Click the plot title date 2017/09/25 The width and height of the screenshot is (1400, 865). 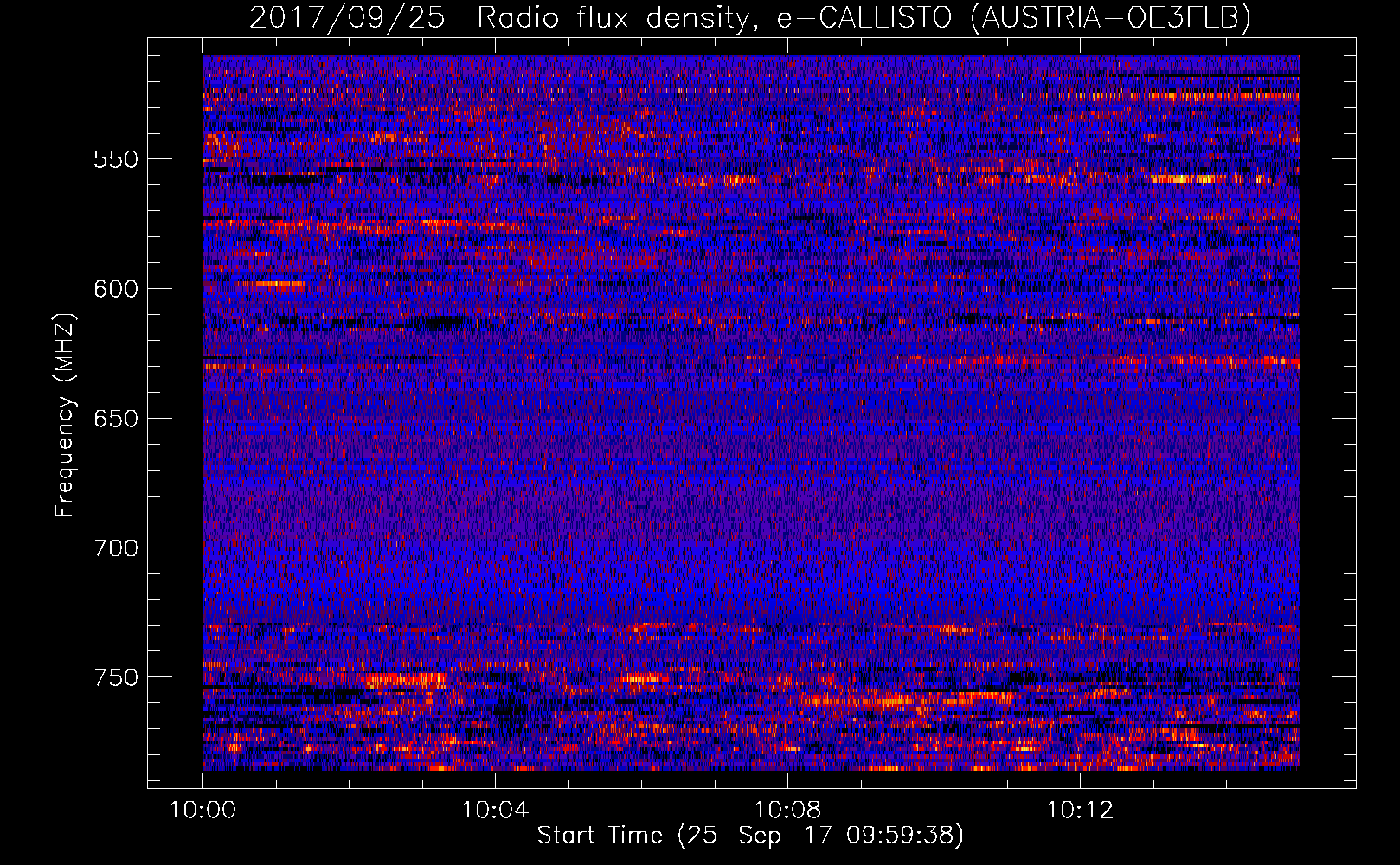(x=347, y=17)
